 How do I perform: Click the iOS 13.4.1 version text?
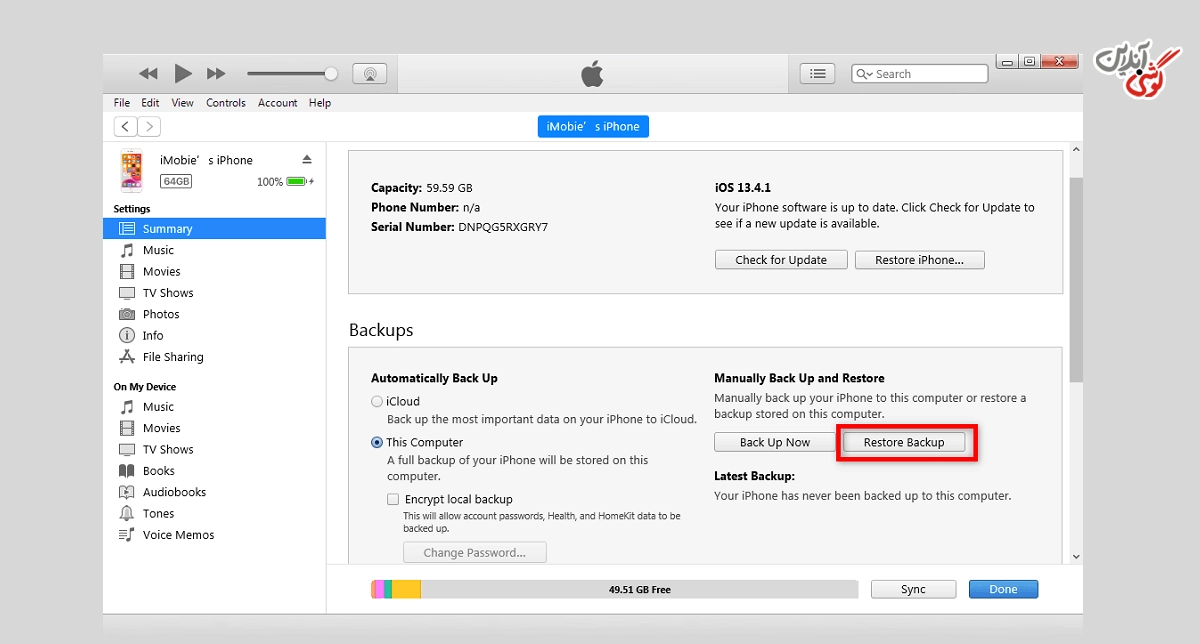pos(743,187)
